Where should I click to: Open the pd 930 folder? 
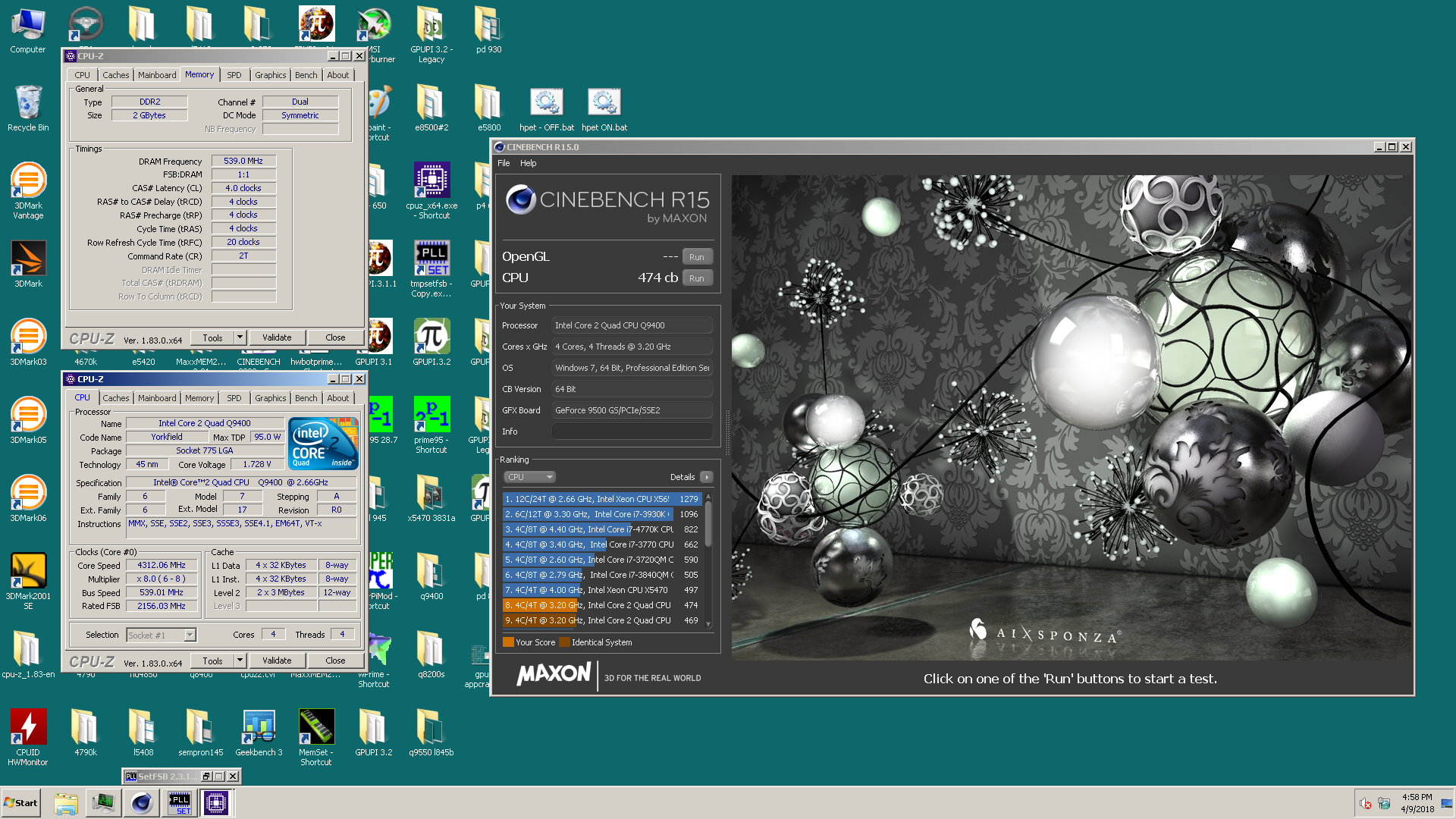[x=489, y=30]
